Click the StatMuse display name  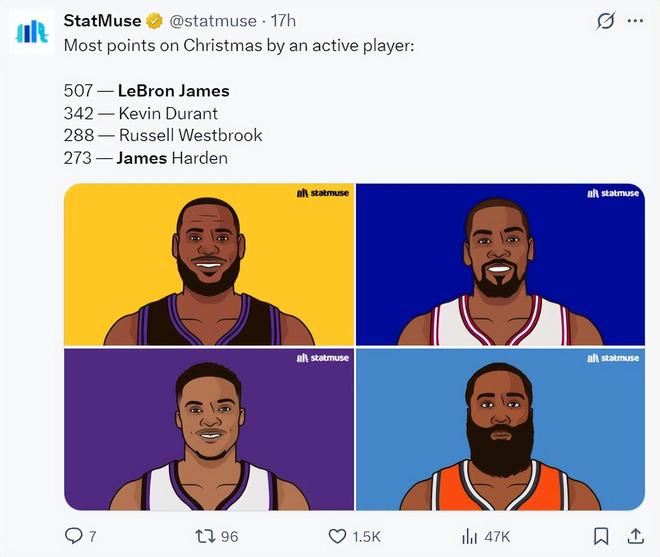coord(102,21)
